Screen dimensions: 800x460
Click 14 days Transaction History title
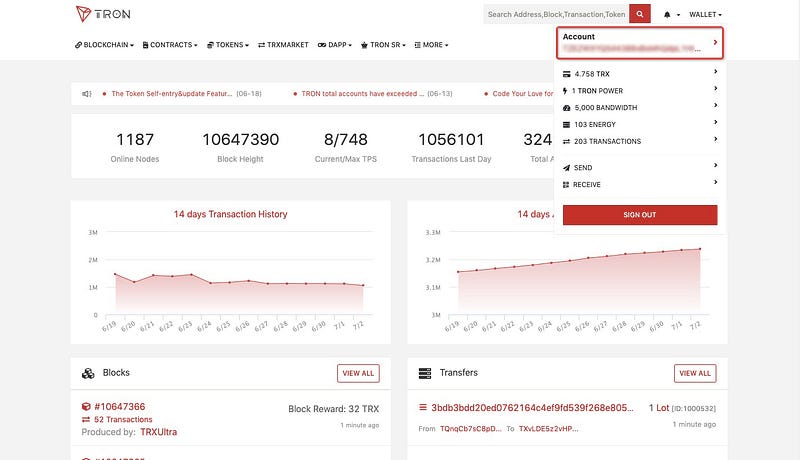click(x=230, y=214)
